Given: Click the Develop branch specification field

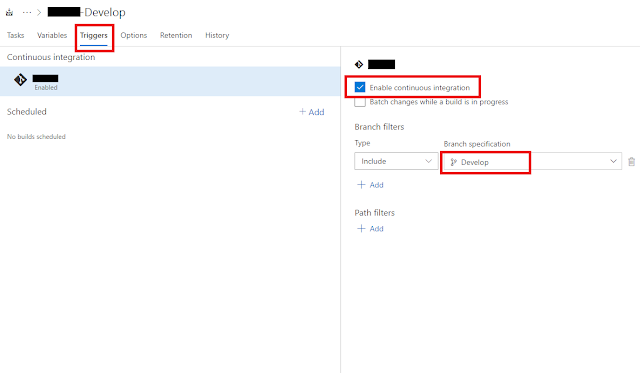Looking at the screenshot, I should coord(533,162).
